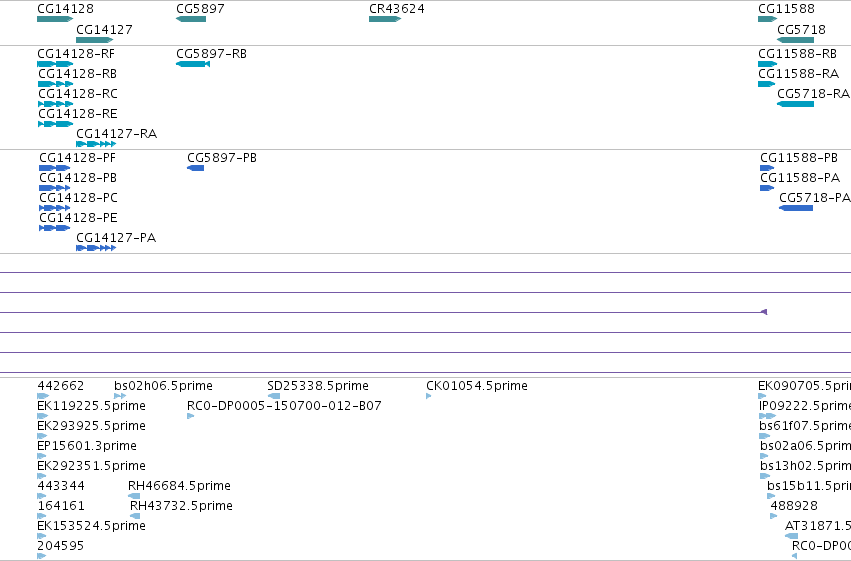Click transcript CG14128-RC

(55, 104)
